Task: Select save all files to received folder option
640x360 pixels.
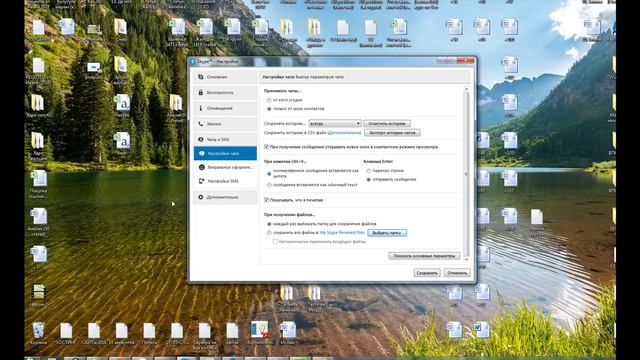Action: [269, 233]
